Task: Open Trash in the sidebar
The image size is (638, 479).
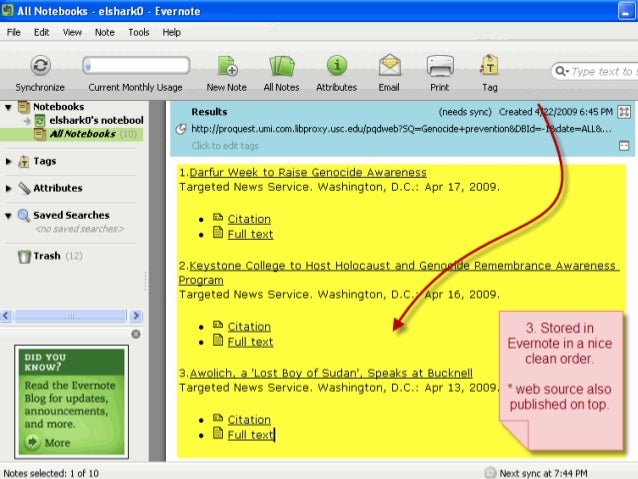Action: coord(47,256)
